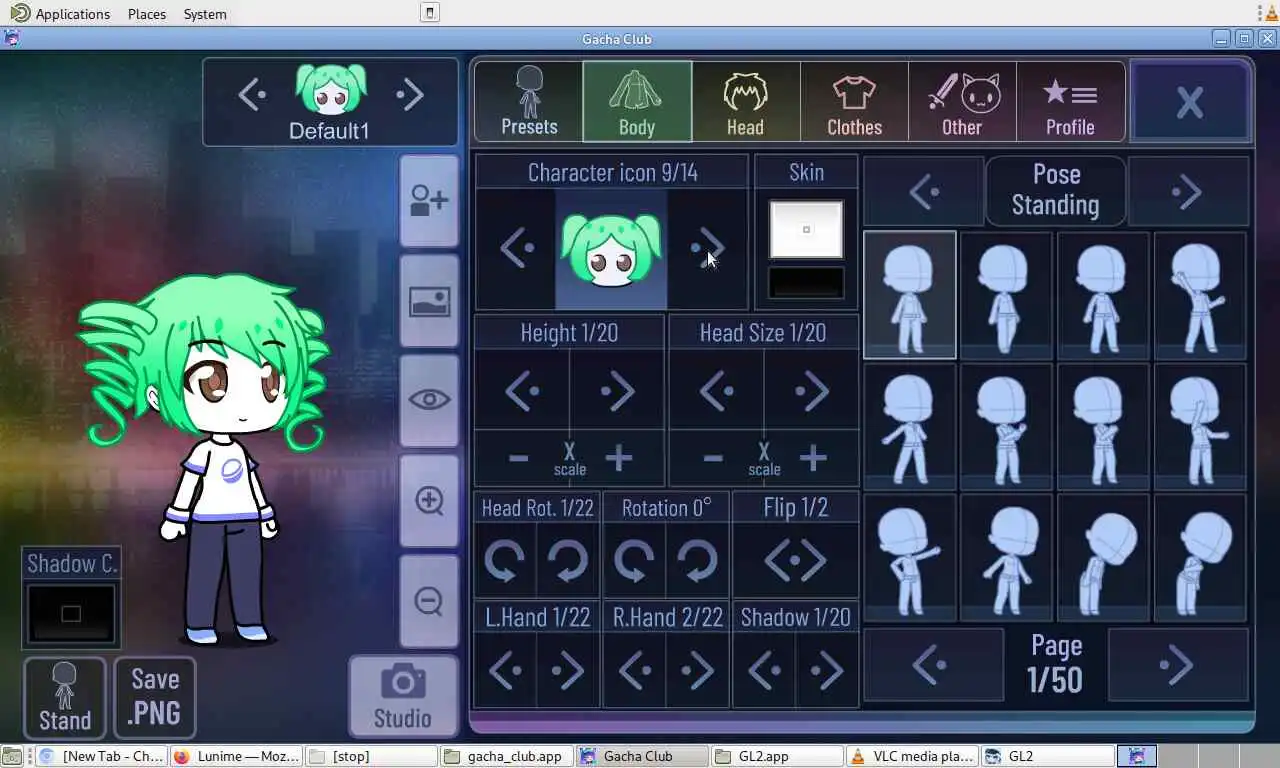Viewport: 1280px width, 768px height.
Task: Increase Head Size with right arrow
Action: coord(811,391)
